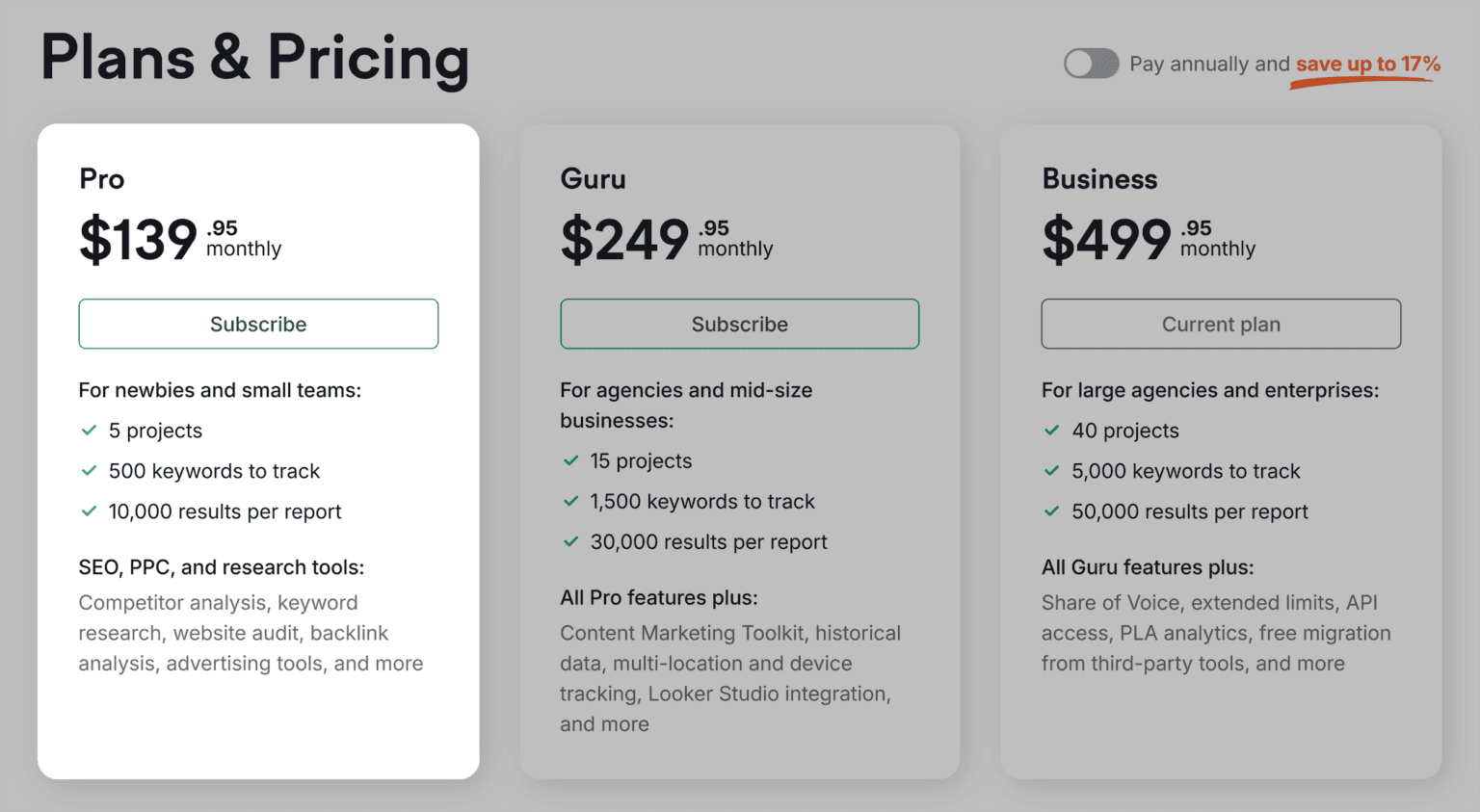Image resolution: width=1480 pixels, height=812 pixels.
Task: Click the checkmark beside 5,000 keywords to track
Action: pos(1052,471)
